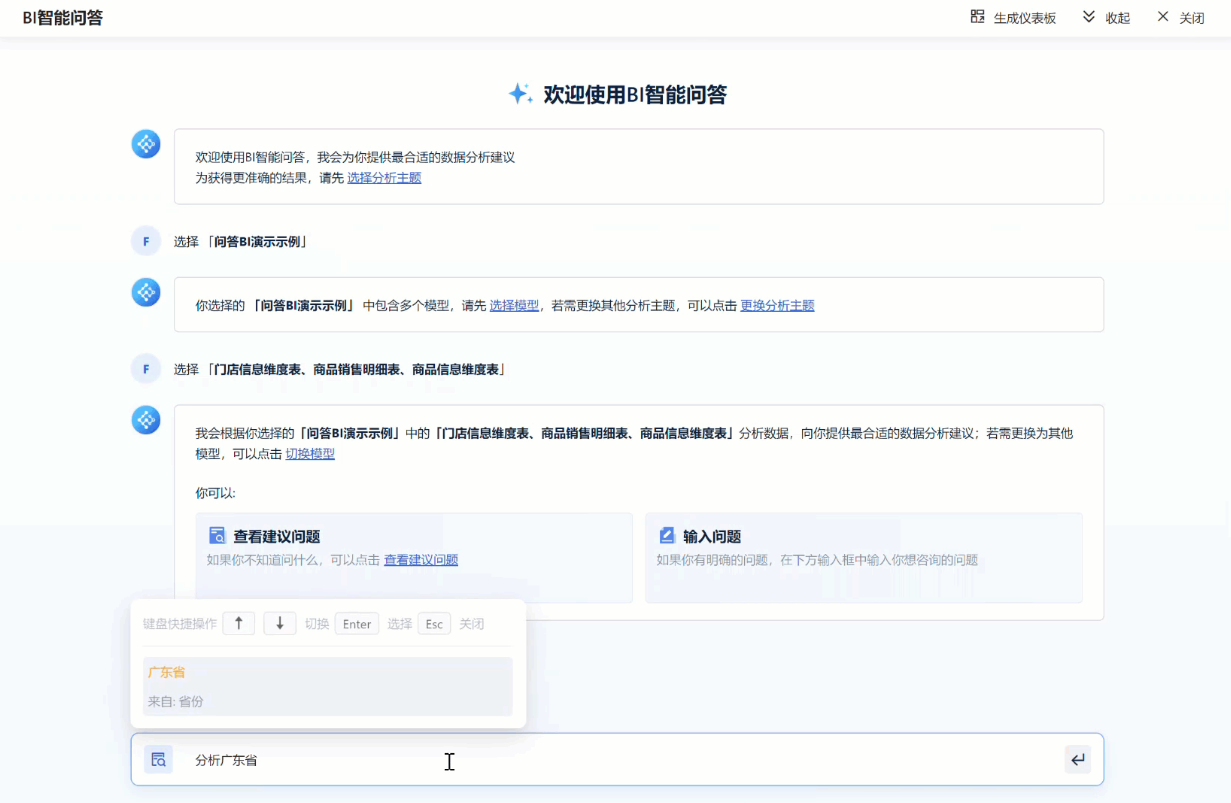The height and width of the screenshot is (803, 1231).
Task: Click the 你可以: label
Action: (215, 493)
